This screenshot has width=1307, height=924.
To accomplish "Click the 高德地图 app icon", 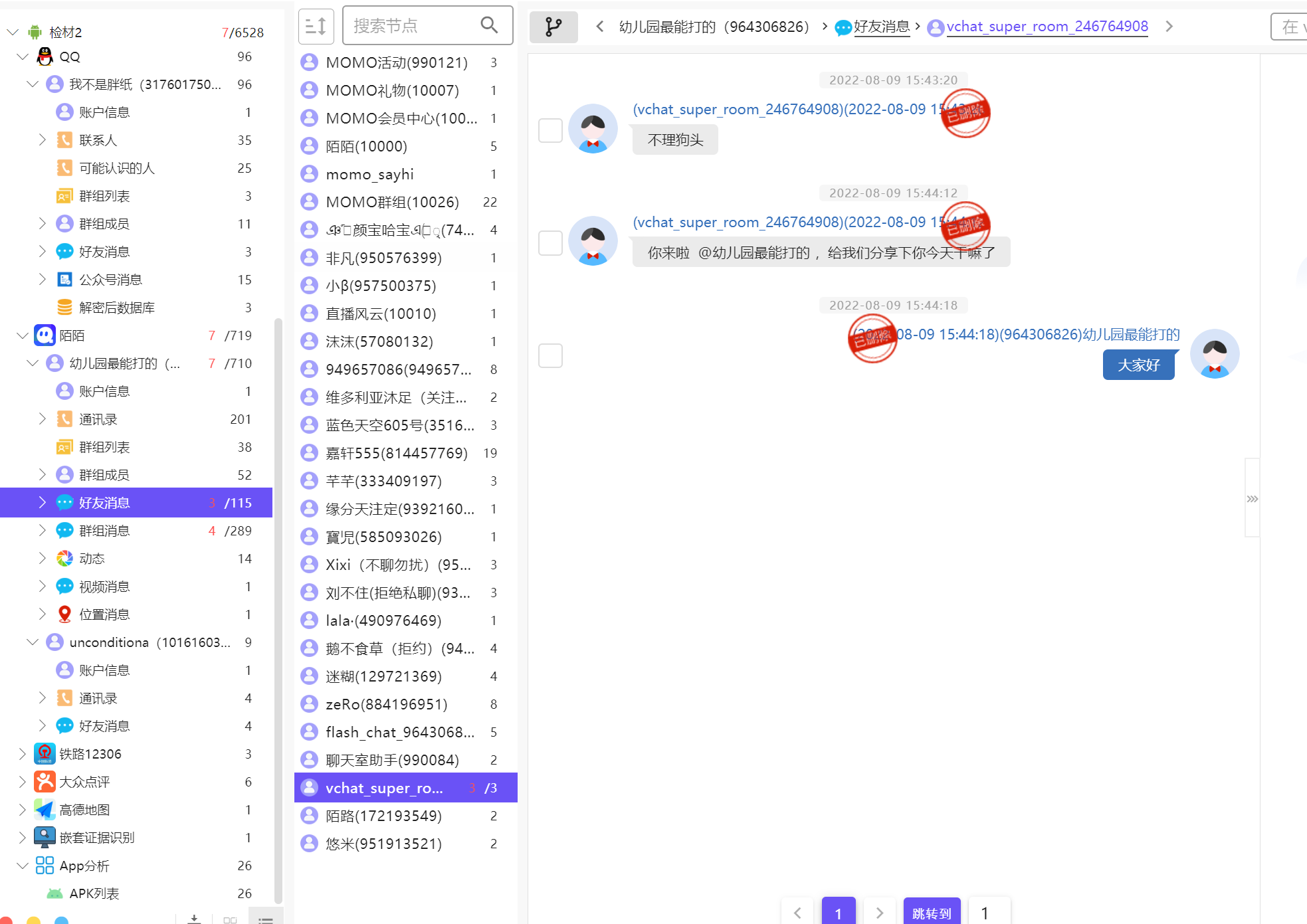I will click(45, 810).
